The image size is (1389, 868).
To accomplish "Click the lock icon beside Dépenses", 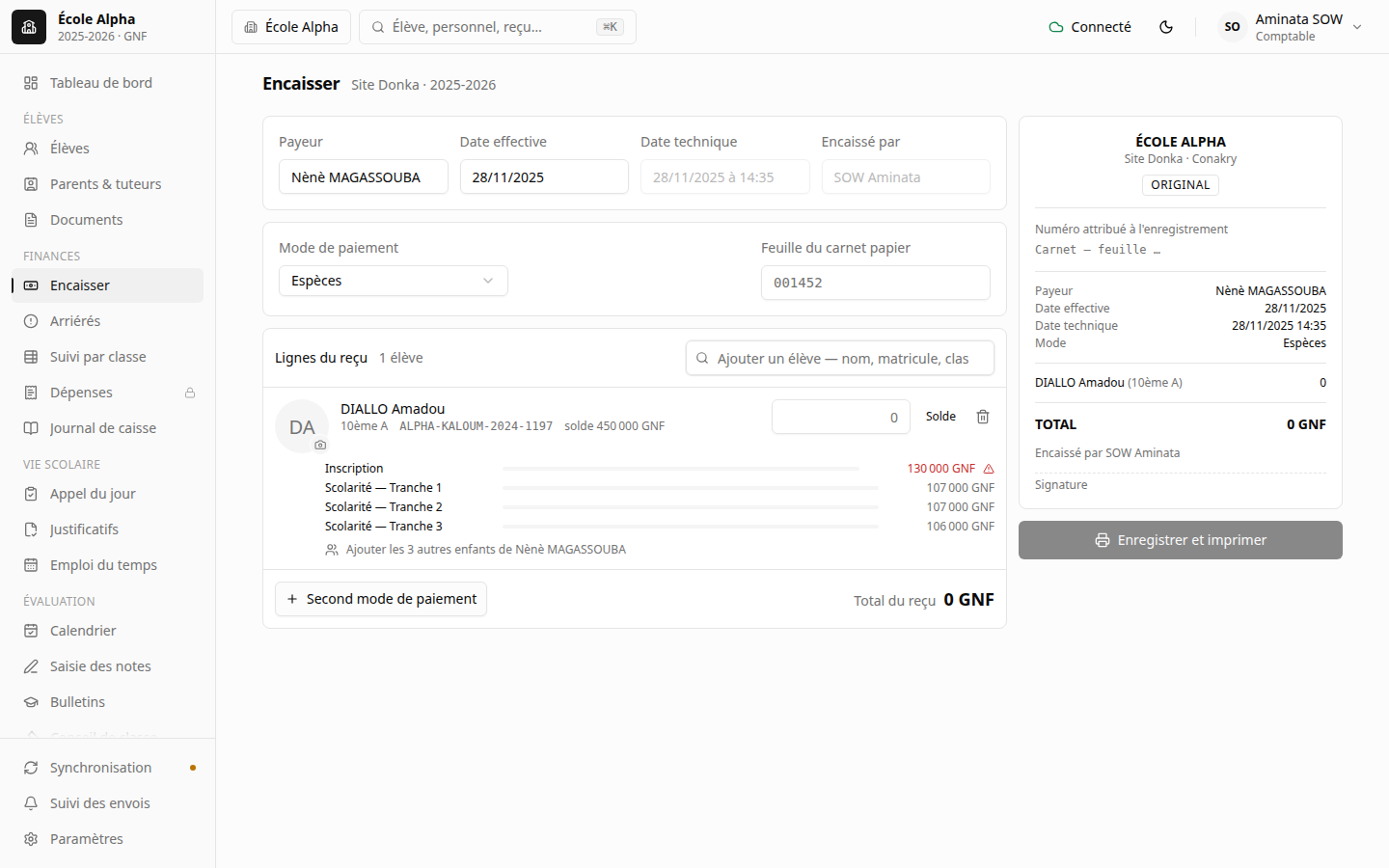I will point(190,393).
